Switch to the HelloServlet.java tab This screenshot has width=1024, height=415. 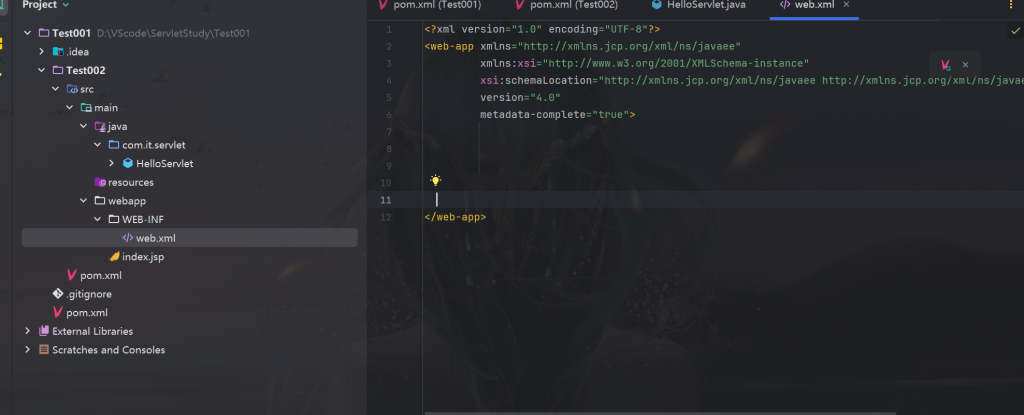point(706,5)
